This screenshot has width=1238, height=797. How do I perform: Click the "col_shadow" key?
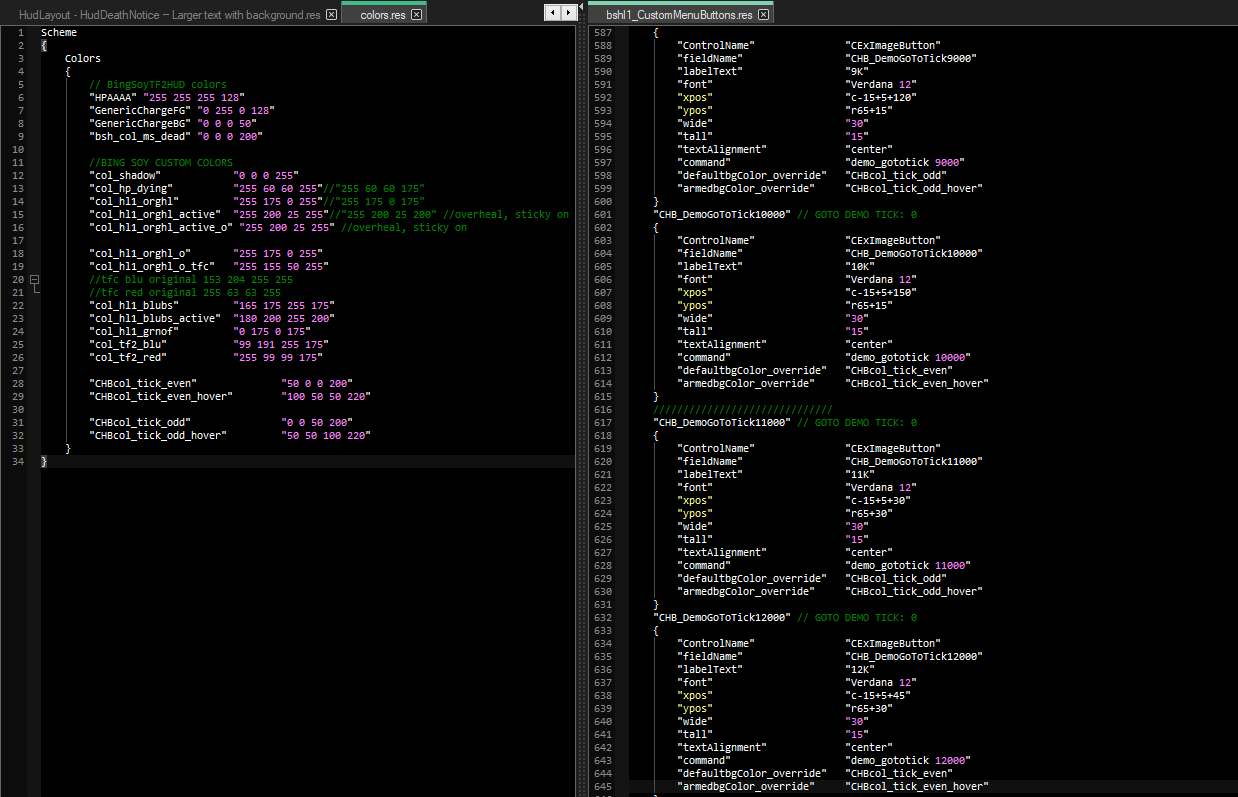(x=125, y=176)
